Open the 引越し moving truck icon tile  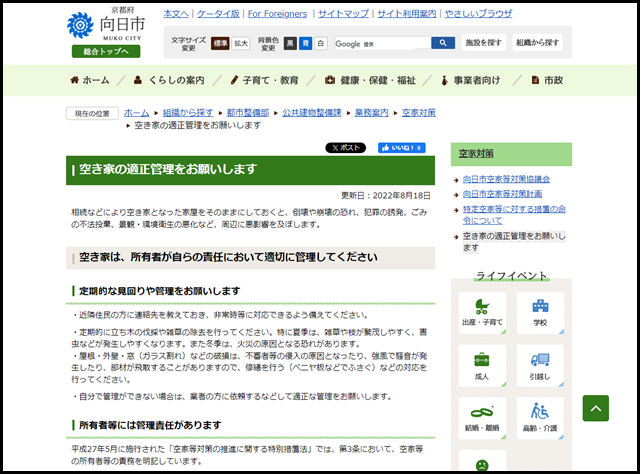(540, 367)
